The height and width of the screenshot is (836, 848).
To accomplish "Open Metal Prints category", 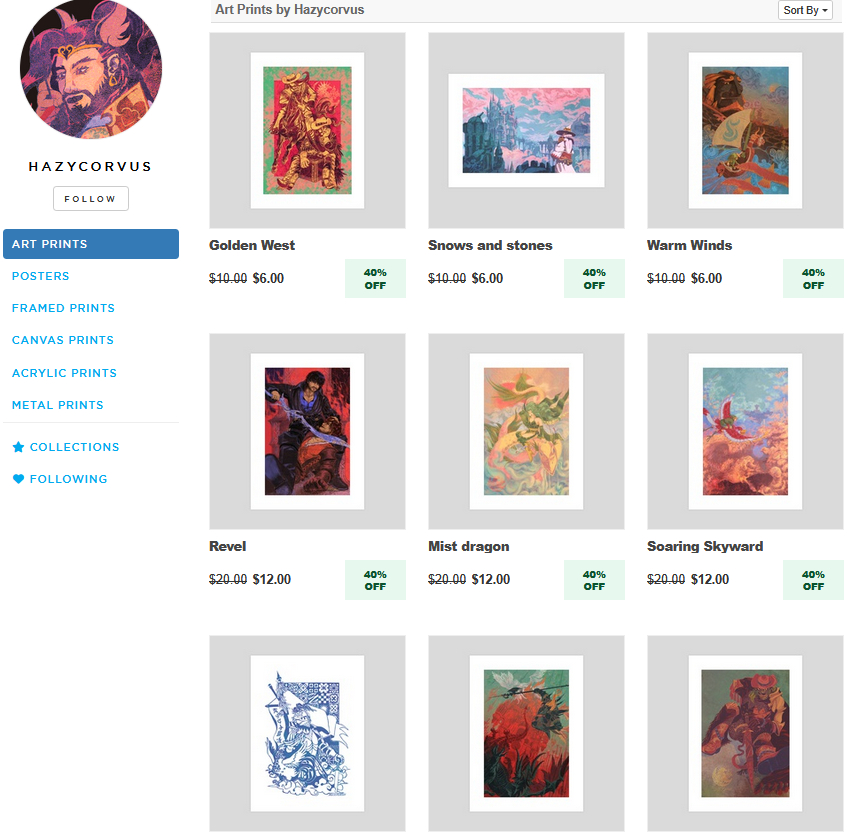I will tap(57, 405).
